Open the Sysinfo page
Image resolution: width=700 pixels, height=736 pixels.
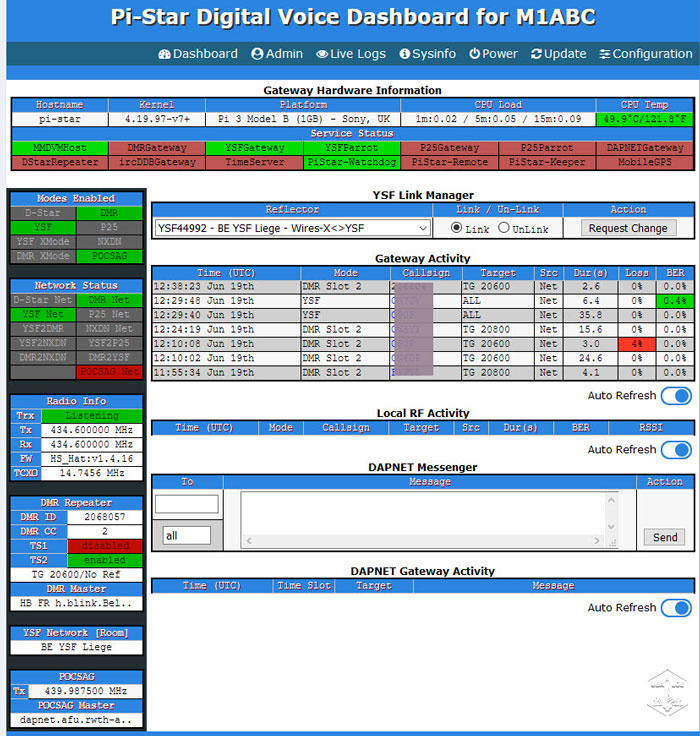click(428, 54)
